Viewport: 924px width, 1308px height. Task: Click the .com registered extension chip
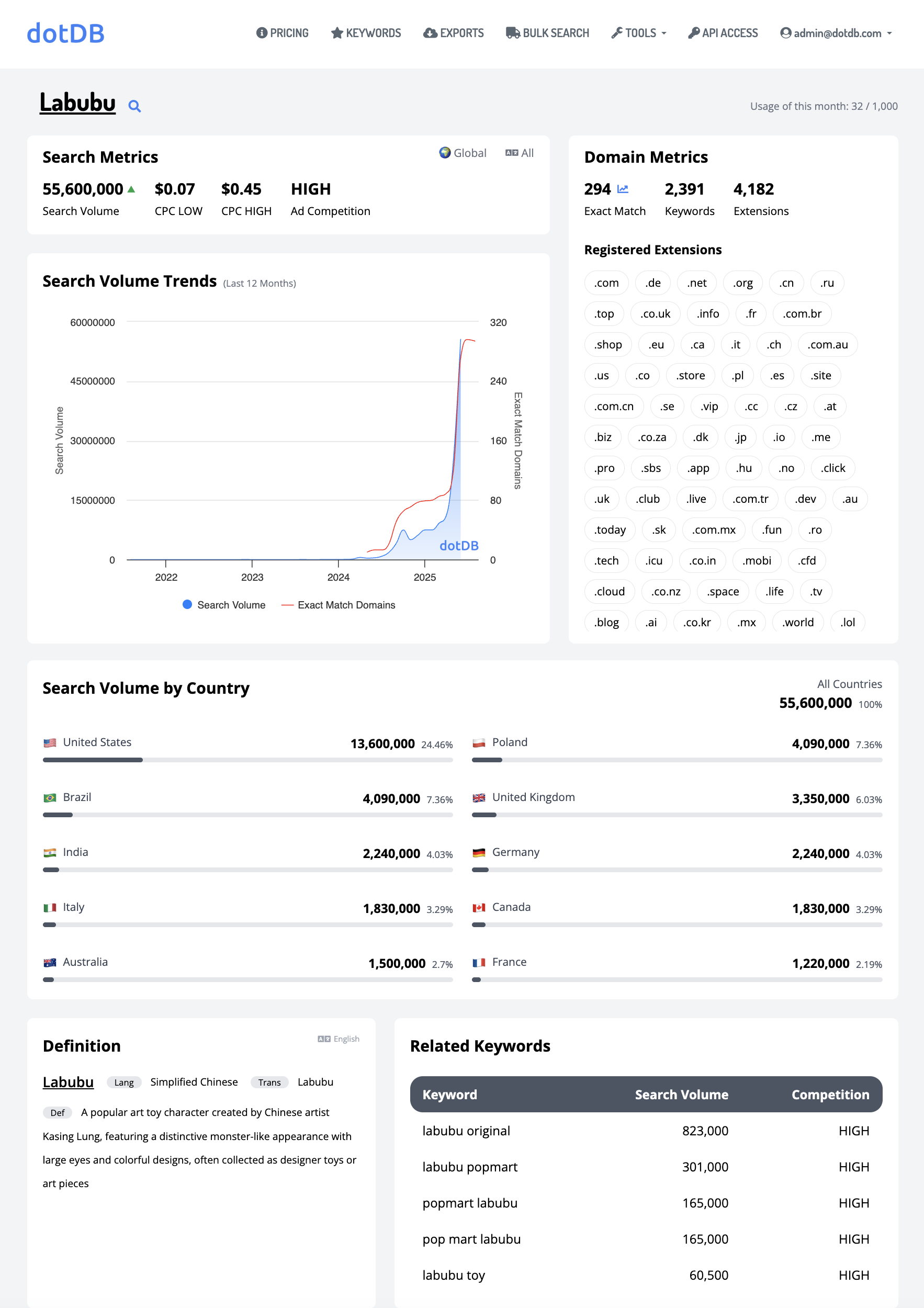point(605,283)
